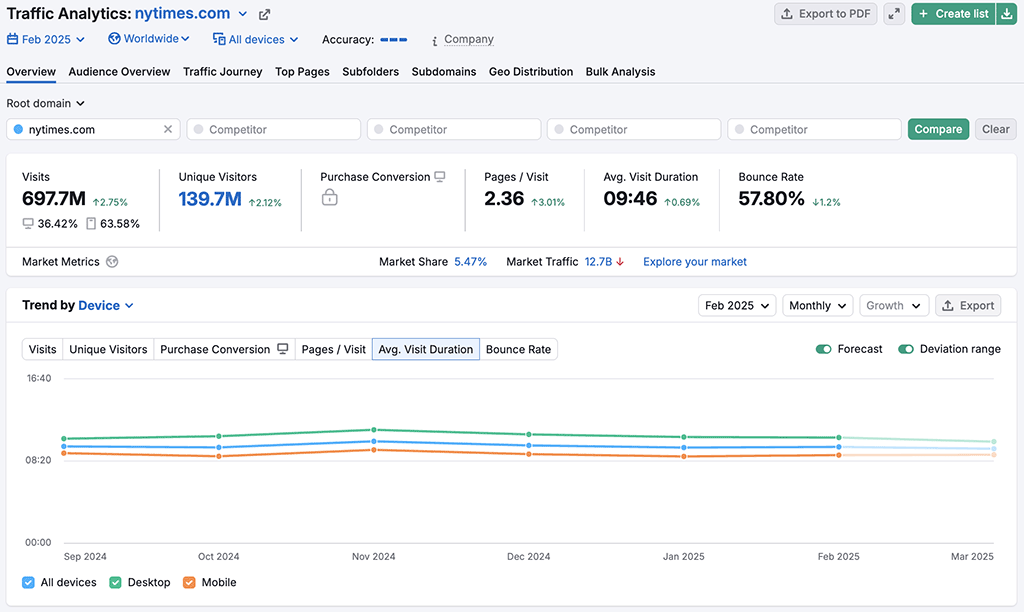Click the fullscreen expand icon
The height and width of the screenshot is (612, 1024).
pyautogui.click(x=894, y=14)
